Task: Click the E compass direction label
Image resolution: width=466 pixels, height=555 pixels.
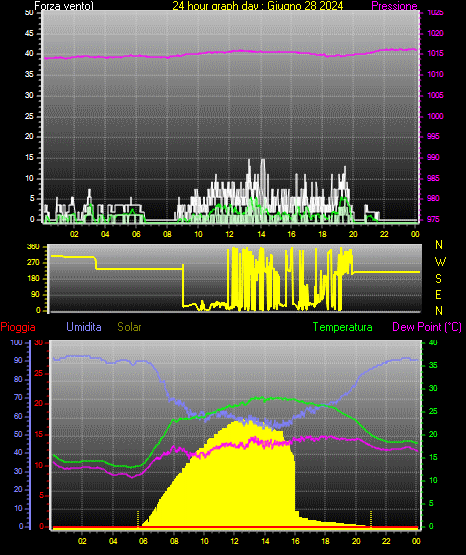Action: [438, 295]
